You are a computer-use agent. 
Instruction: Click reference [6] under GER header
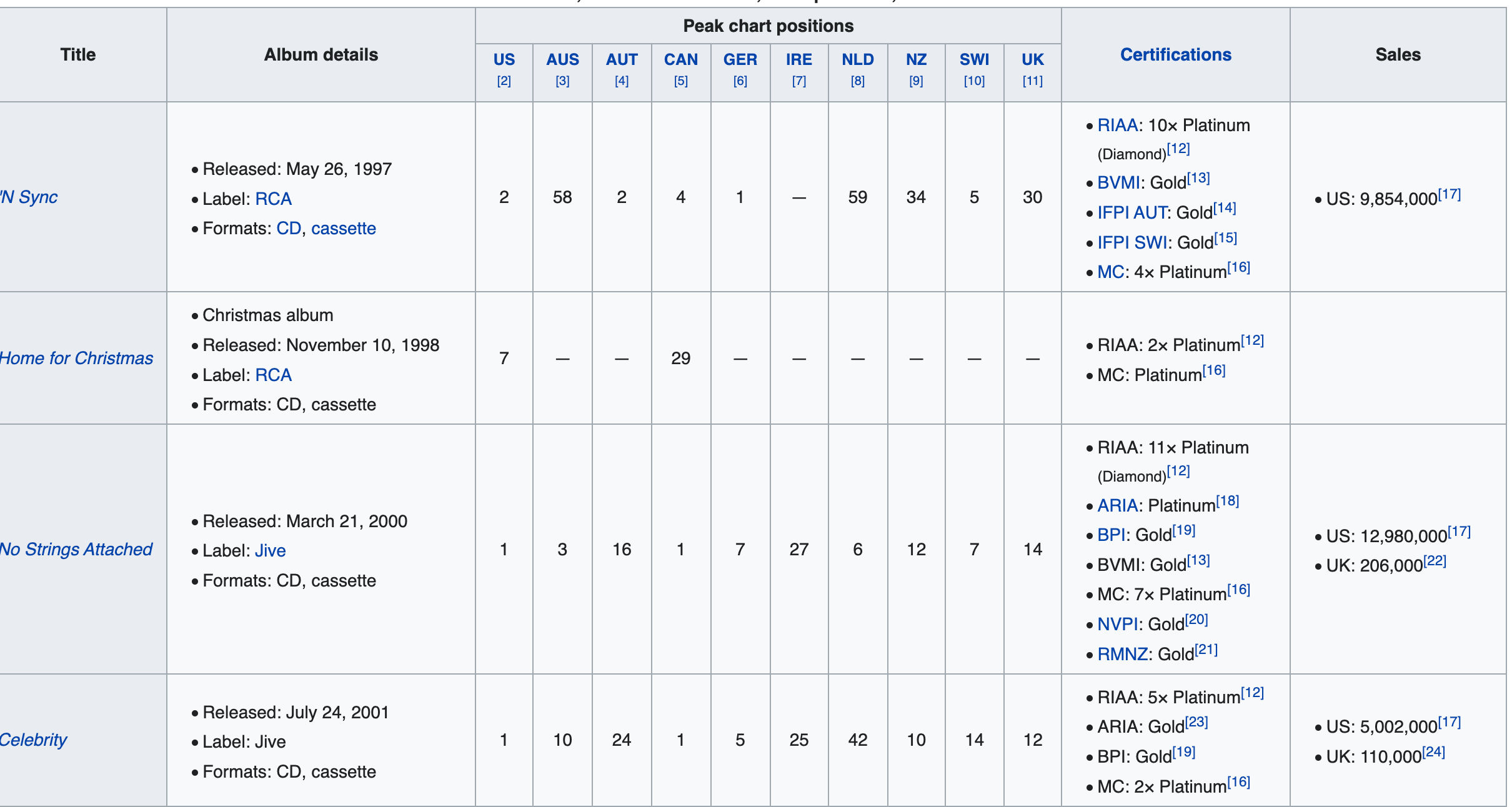tap(740, 81)
